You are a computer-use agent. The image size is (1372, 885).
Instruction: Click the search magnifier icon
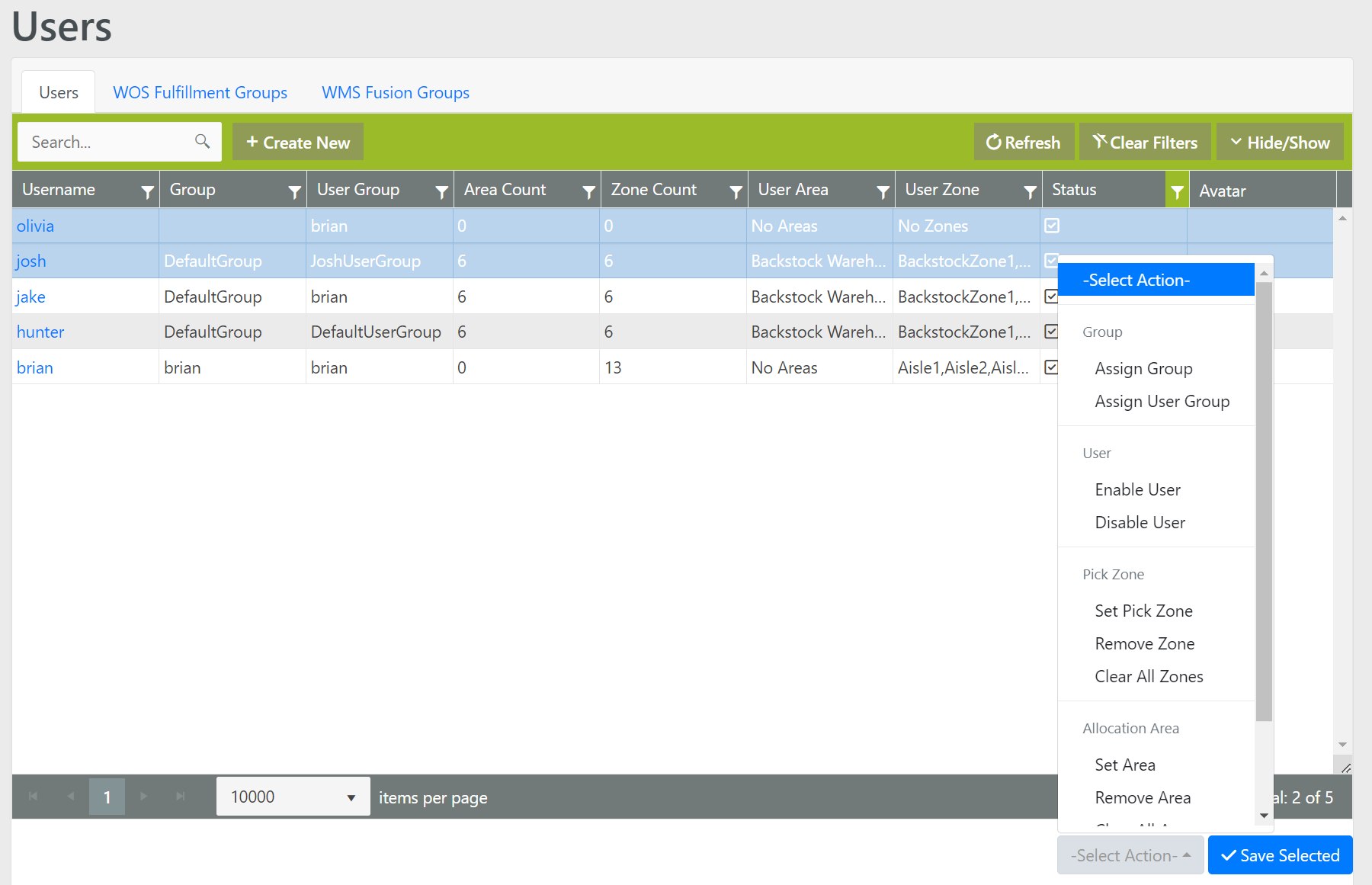202,142
